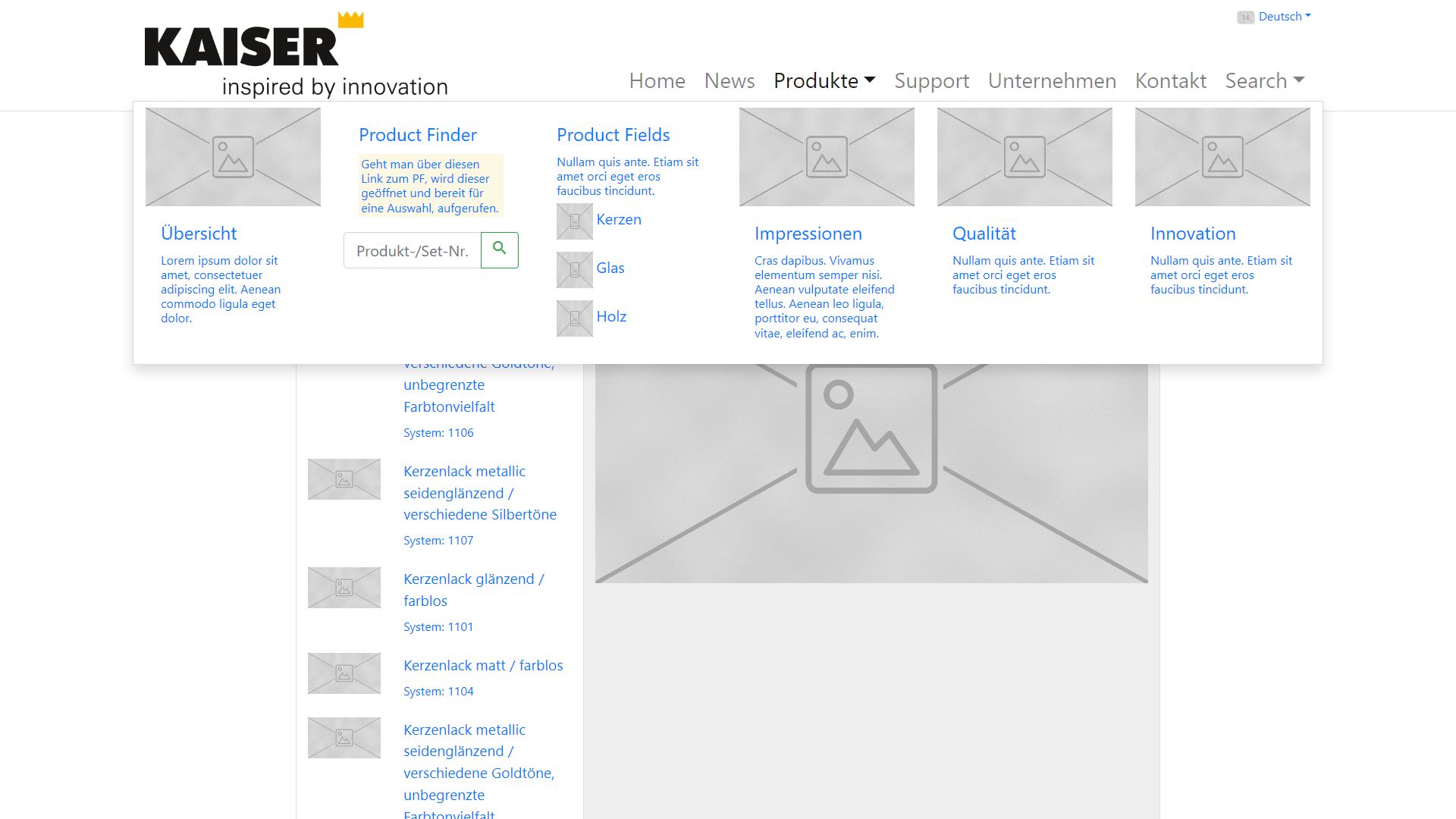Viewport: 1456px width, 819px height.
Task: Collapse the Produkte dropdown menu
Action: (824, 80)
